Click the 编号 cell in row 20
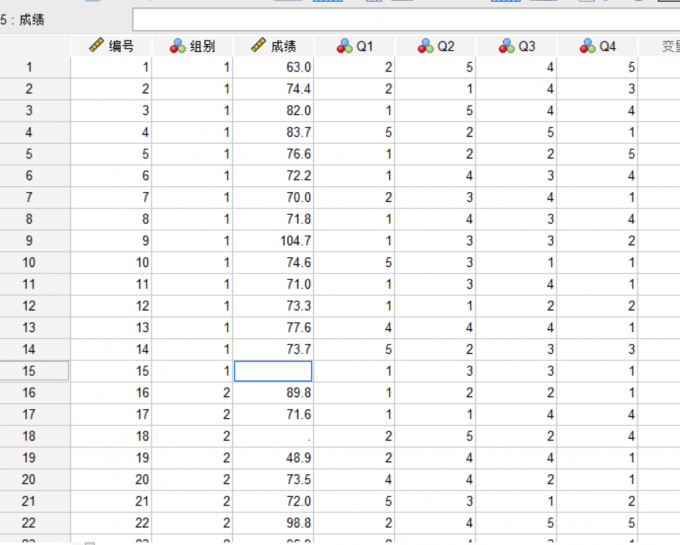 (x=111, y=480)
